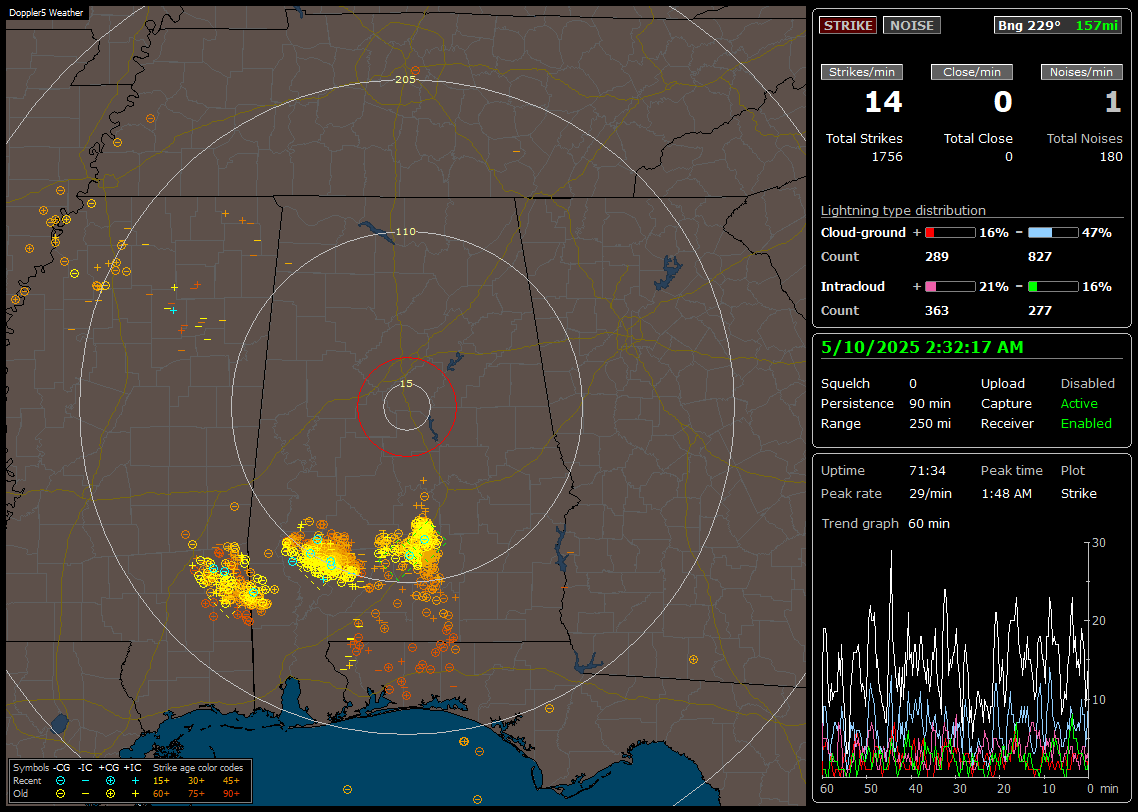The image size is (1138, 812).
Task: Click the 15+ strike age color code
Action: click(161, 781)
